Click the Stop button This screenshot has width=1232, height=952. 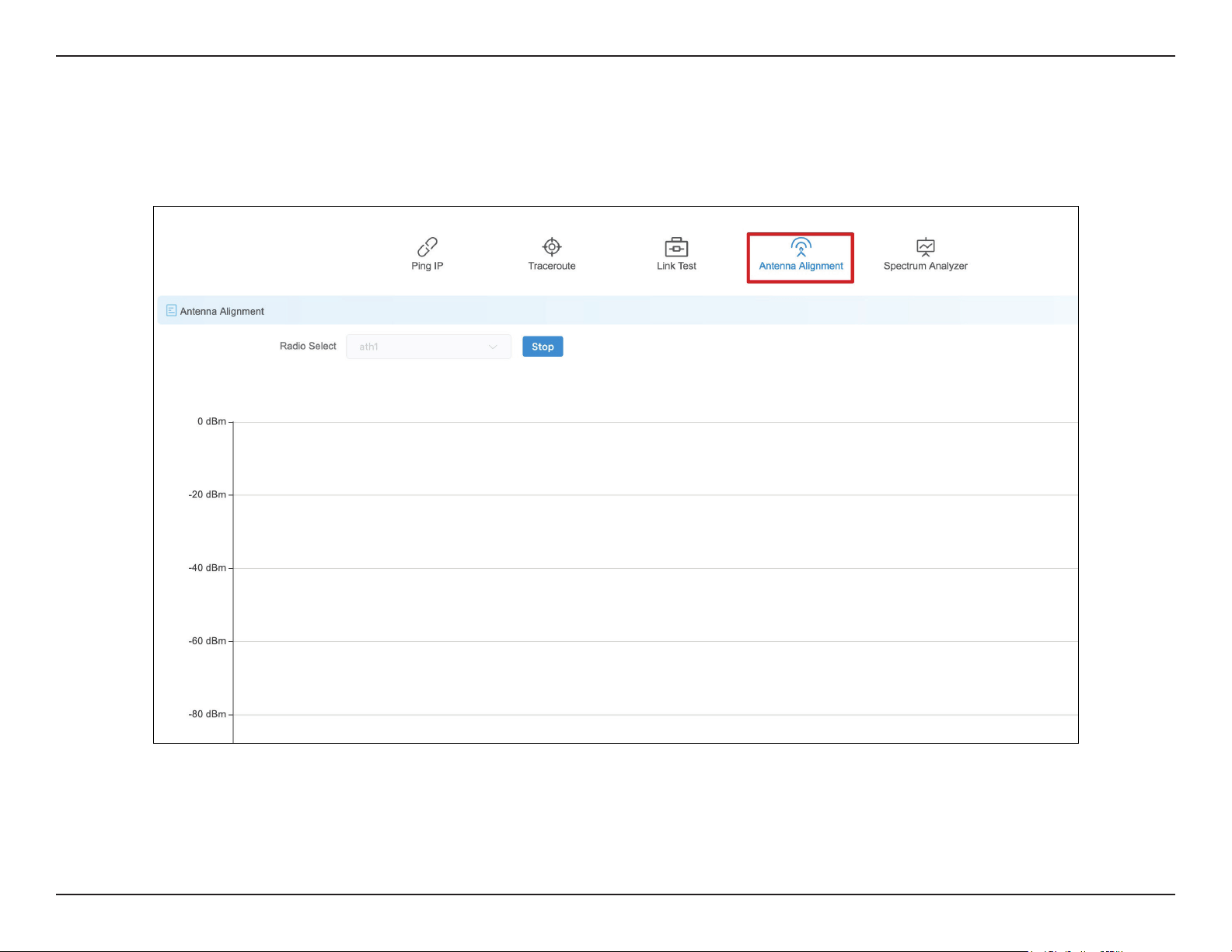543,347
